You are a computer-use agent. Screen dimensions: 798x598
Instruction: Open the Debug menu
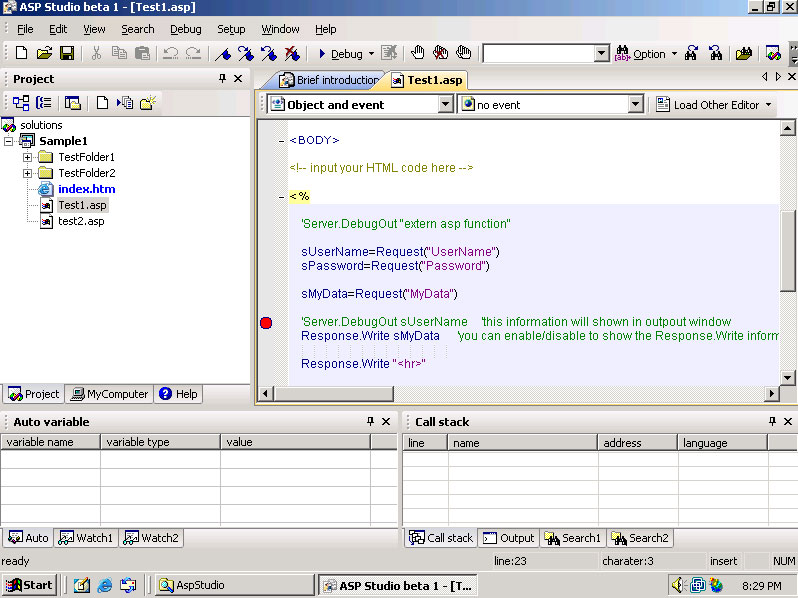[186, 29]
